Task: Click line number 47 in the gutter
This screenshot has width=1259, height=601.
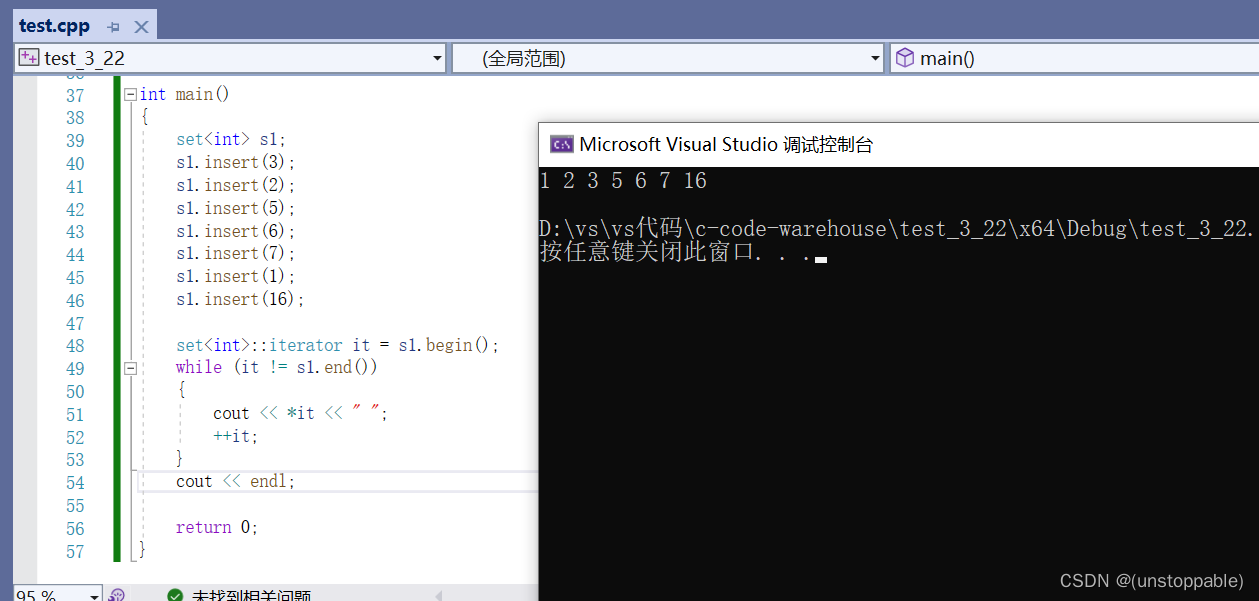Action: point(75,323)
